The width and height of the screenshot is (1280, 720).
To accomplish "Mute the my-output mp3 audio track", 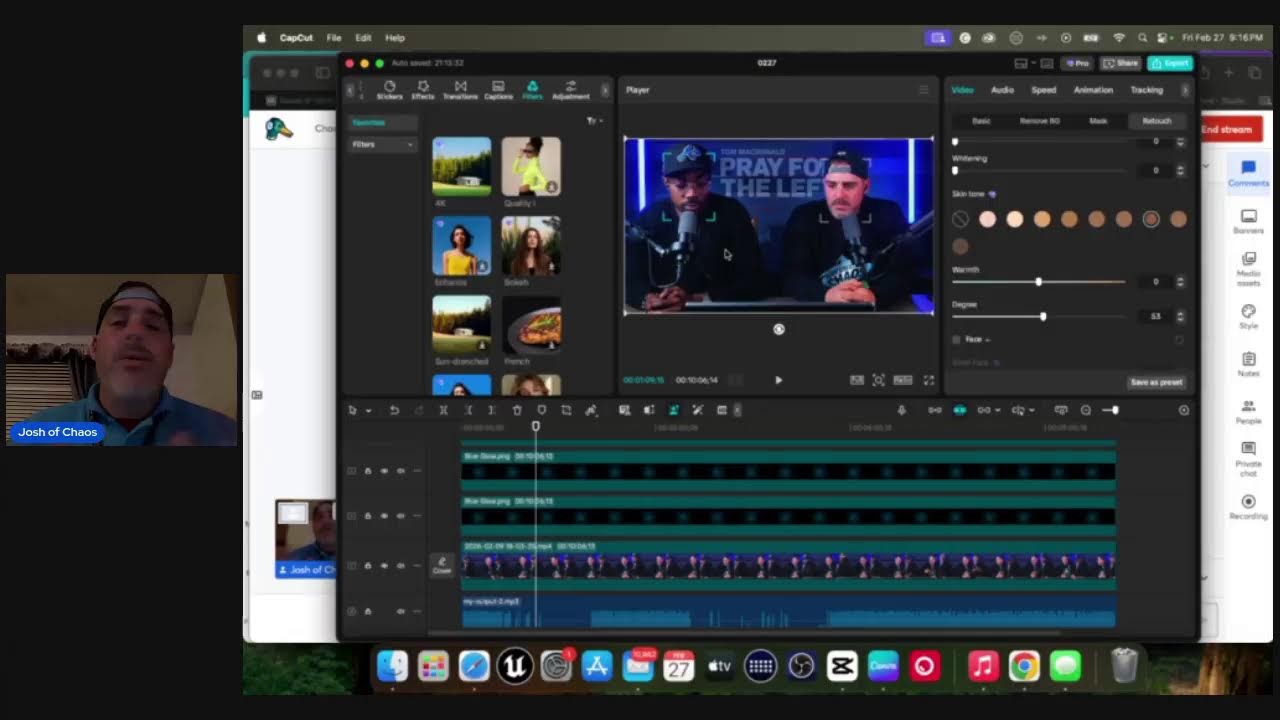I will pos(401,611).
